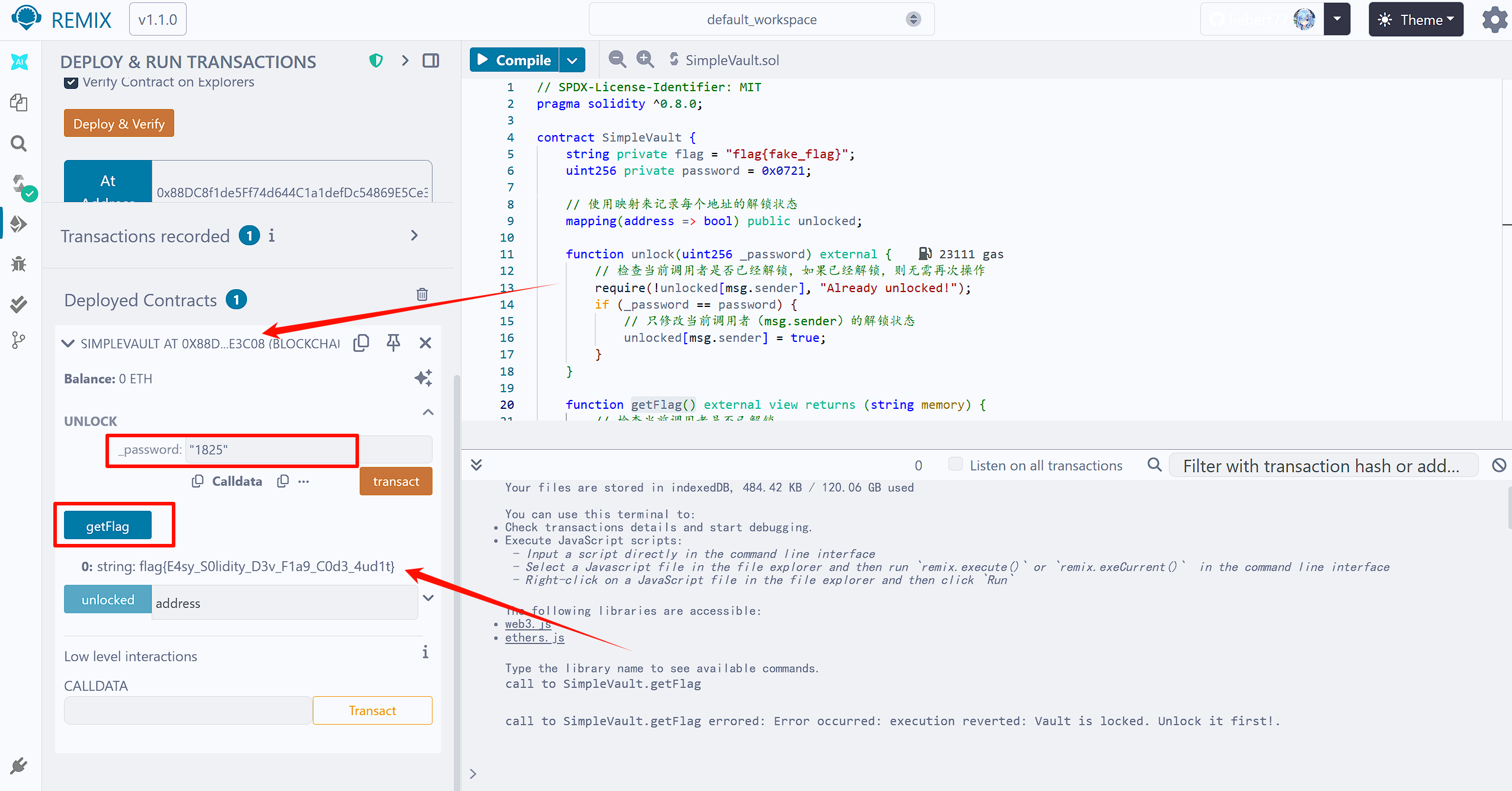Click the terminal transaction filter field
The image size is (1512, 791).
click(1321, 466)
